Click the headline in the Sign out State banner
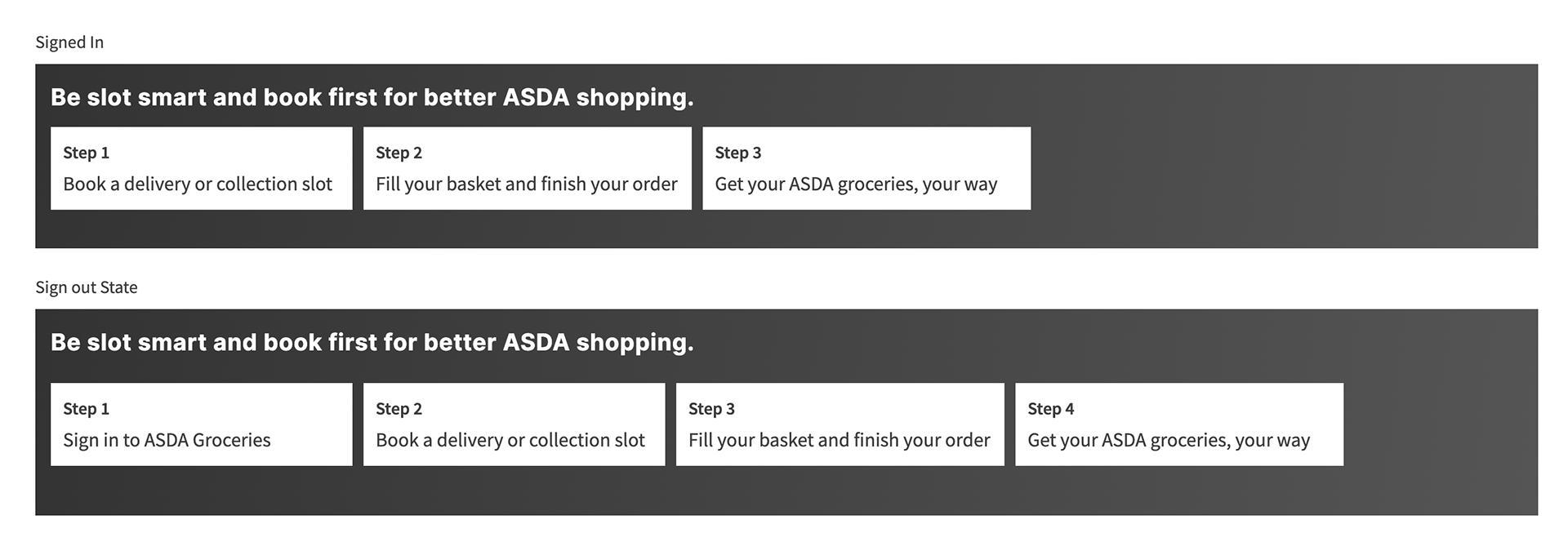Viewport: 1568px width, 542px height. [x=372, y=342]
